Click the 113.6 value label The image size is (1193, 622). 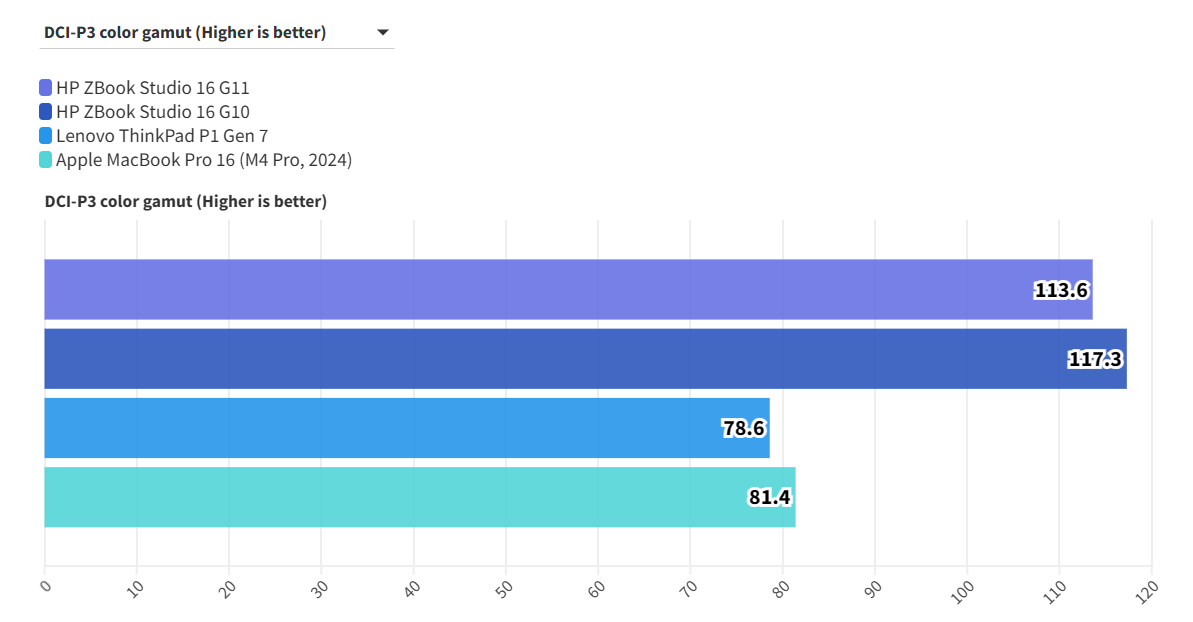(1061, 291)
